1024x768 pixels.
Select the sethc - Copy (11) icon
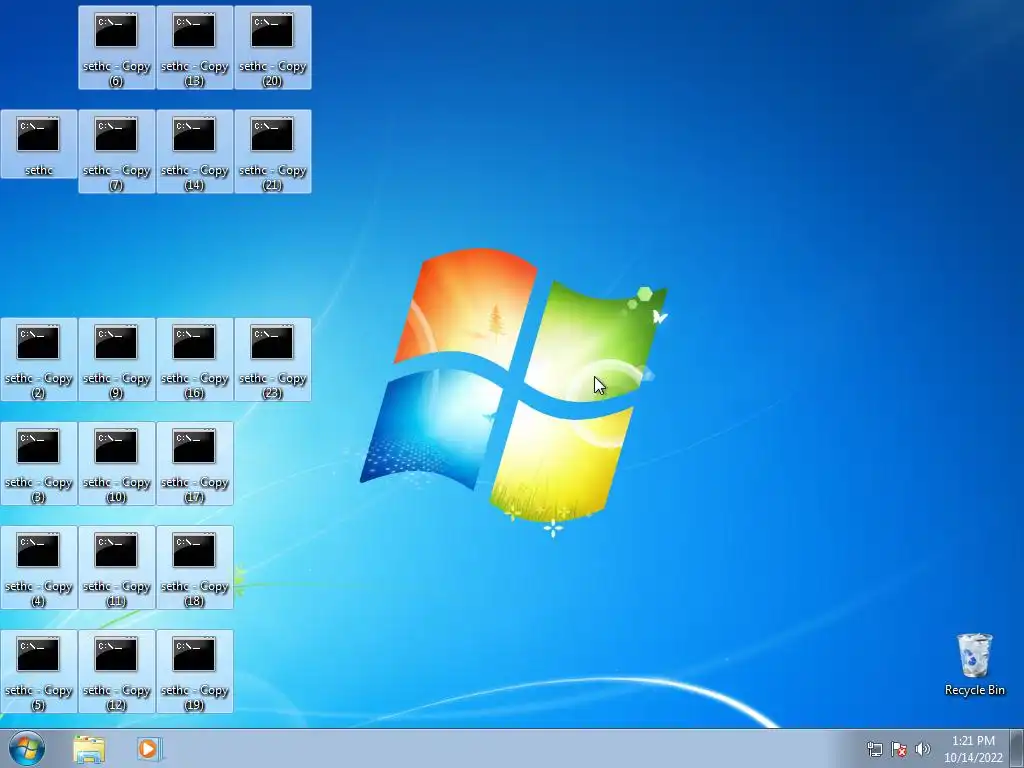coord(116,568)
